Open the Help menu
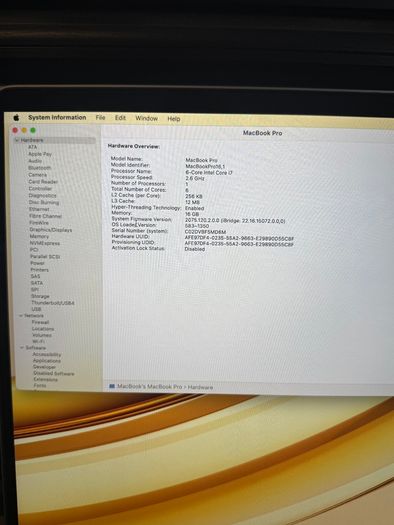Viewport: 394px width, 525px height. coord(174,119)
